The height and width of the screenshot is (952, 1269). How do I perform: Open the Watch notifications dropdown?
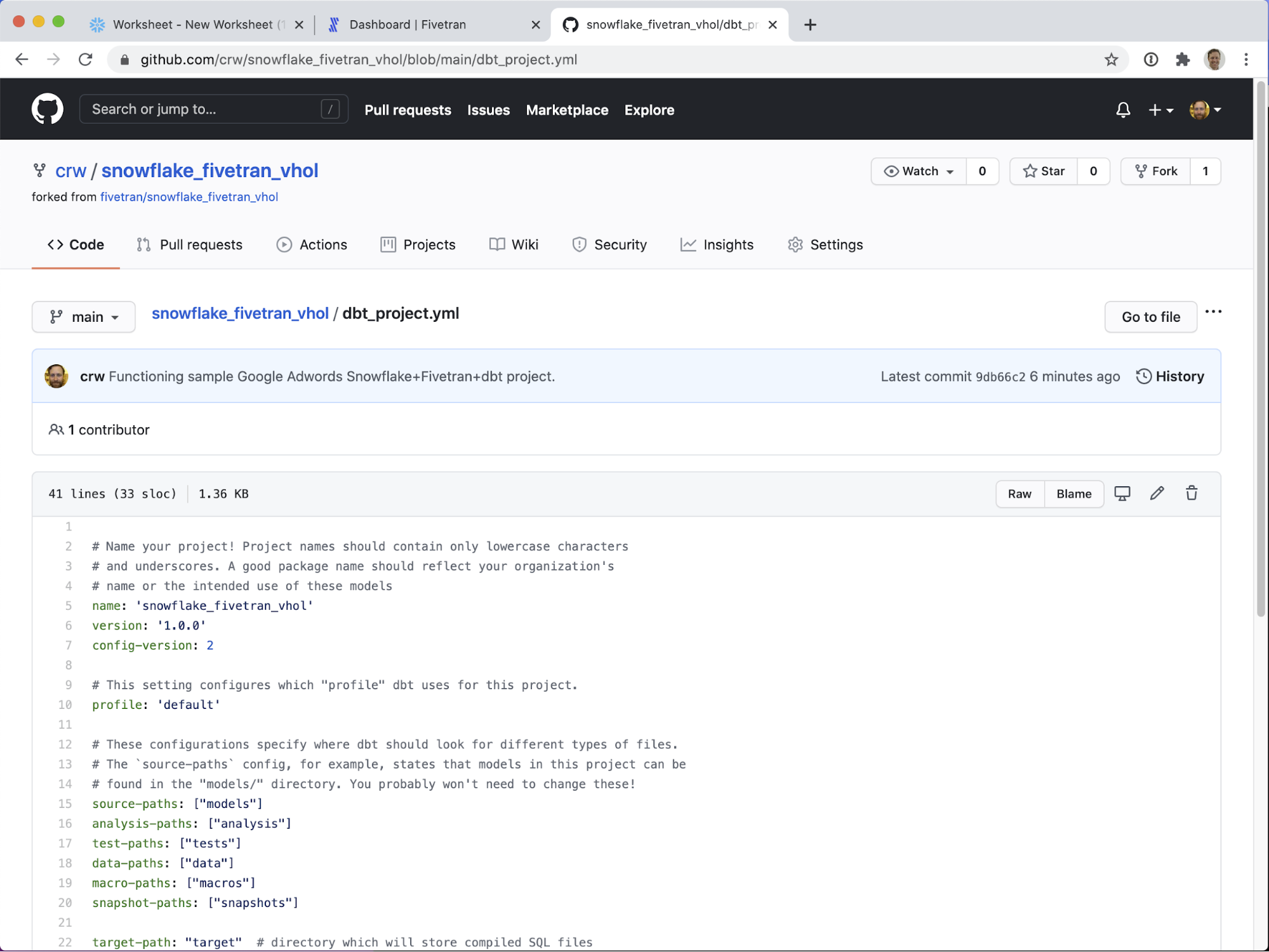coord(919,171)
